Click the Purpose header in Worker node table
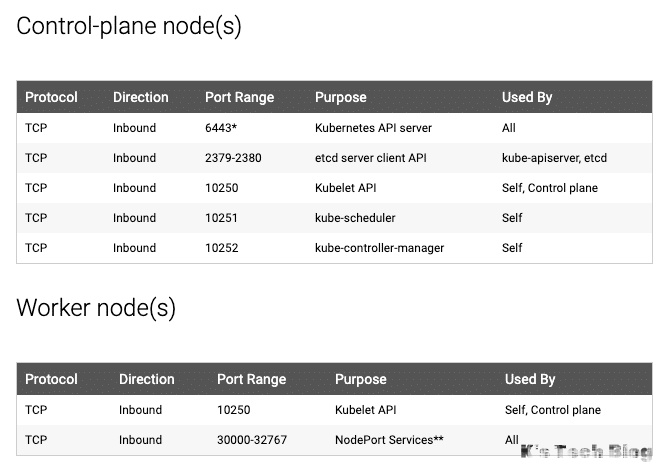The image size is (668, 473). [x=360, y=379]
